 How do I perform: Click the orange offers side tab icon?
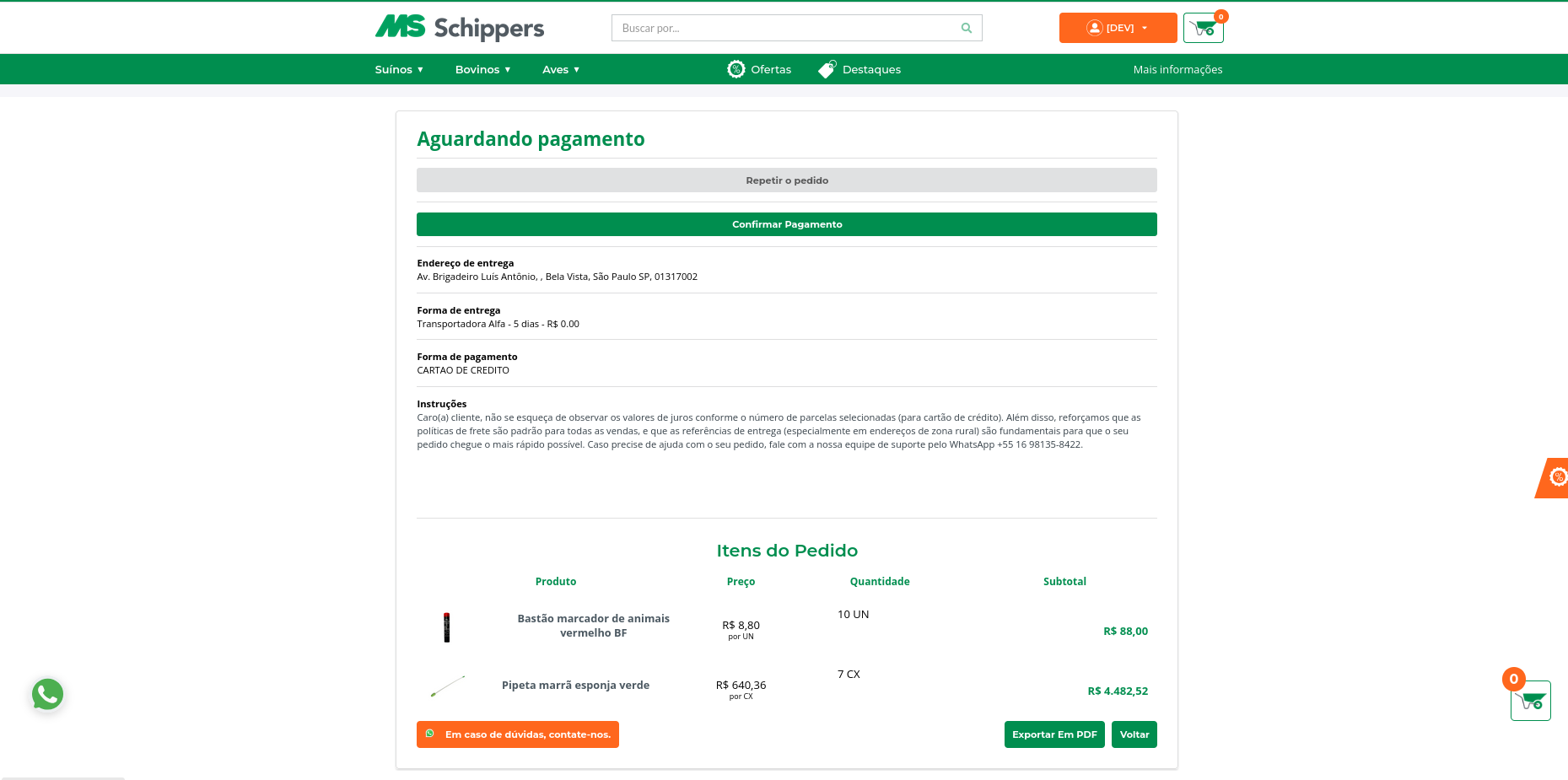coord(1556,478)
